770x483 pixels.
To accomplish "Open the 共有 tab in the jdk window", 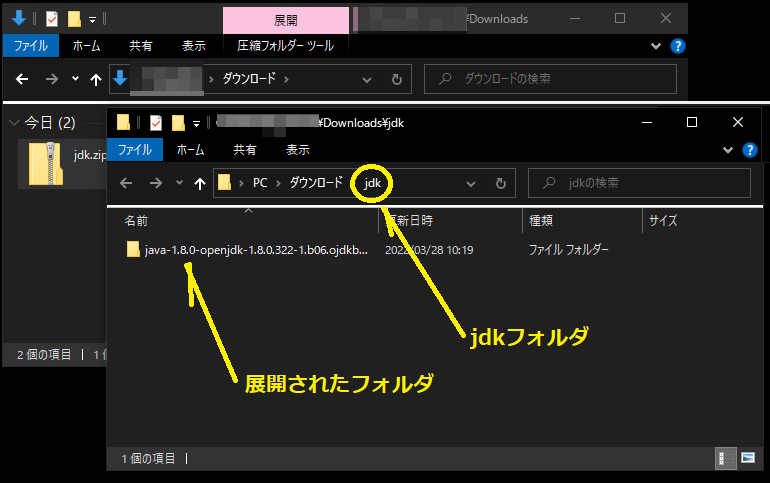I will pos(244,150).
